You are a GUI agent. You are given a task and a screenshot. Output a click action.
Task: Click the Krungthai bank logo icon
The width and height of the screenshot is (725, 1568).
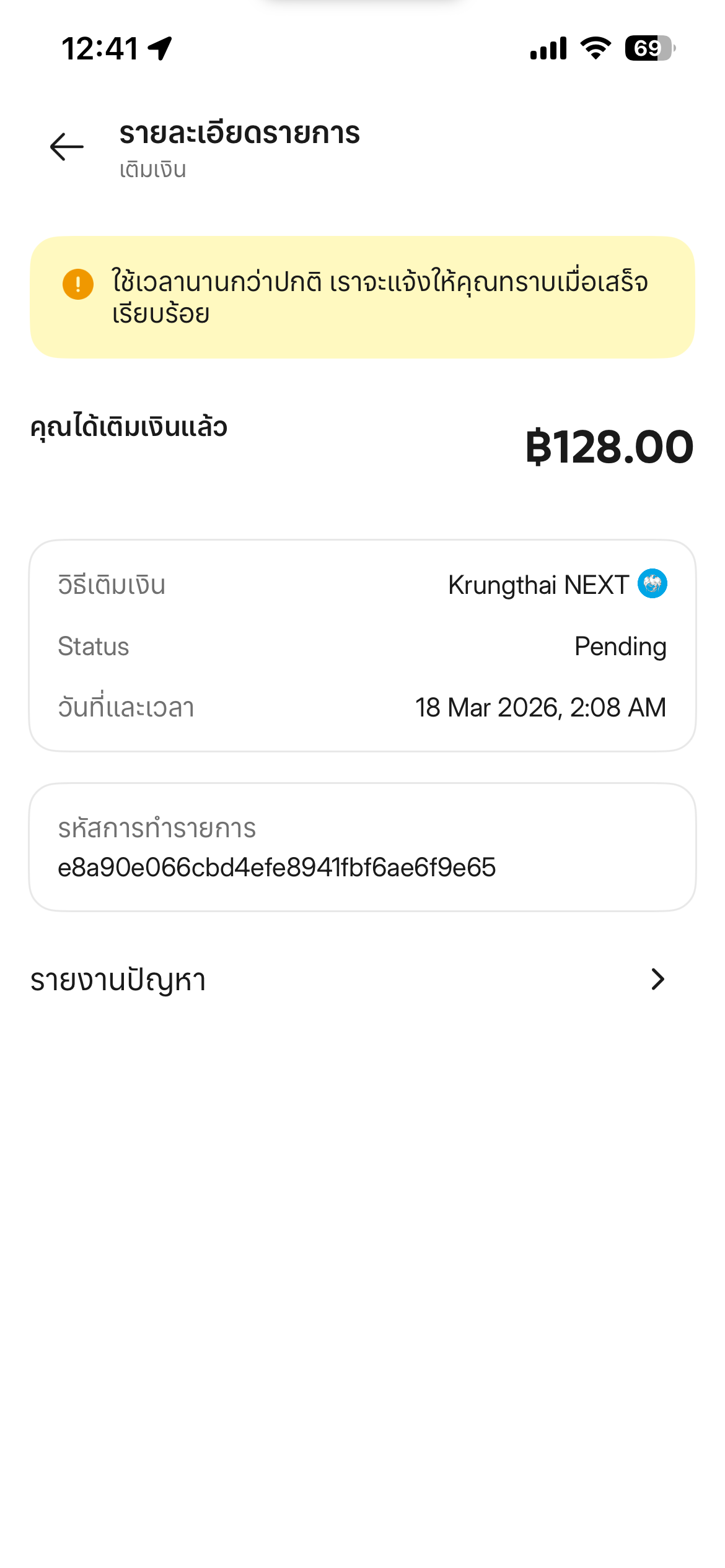coord(652,583)
